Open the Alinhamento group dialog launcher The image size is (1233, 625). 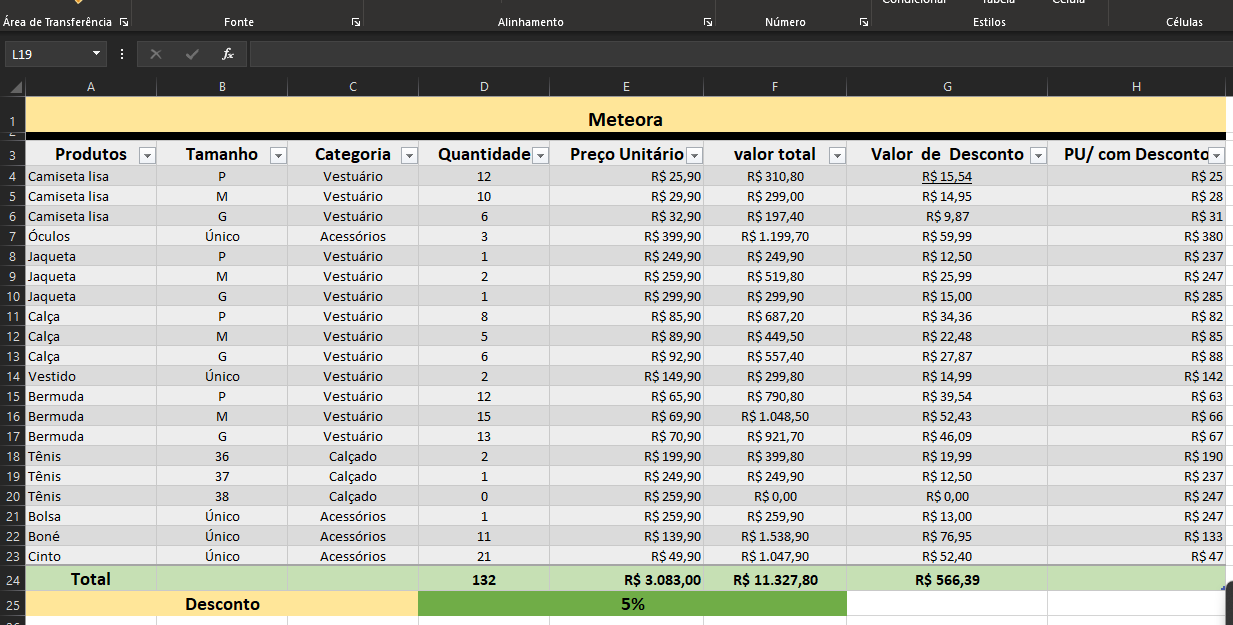[708, 22]
